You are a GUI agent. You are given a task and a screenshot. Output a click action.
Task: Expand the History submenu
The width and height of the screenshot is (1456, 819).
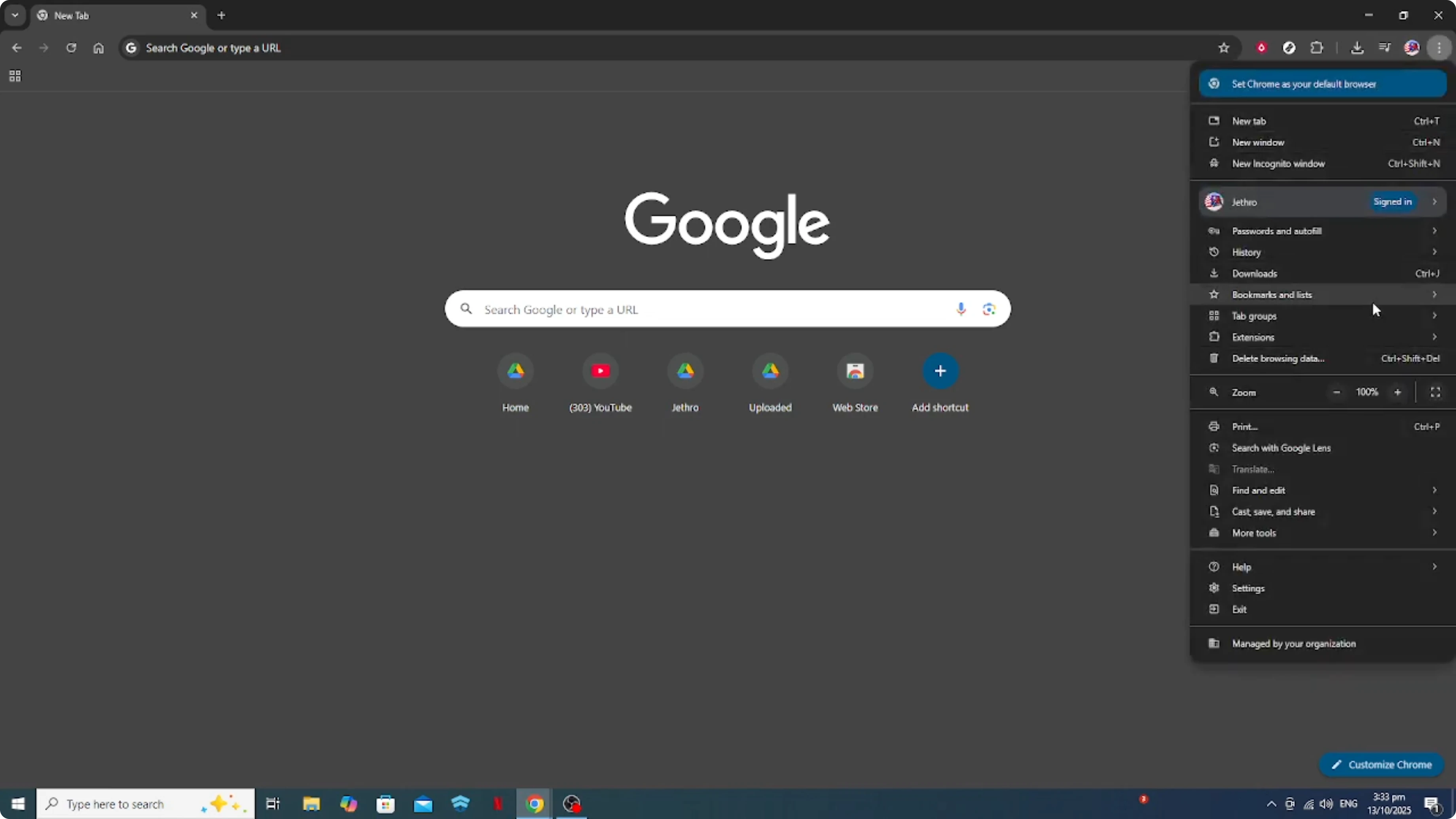pos(1322,252)
